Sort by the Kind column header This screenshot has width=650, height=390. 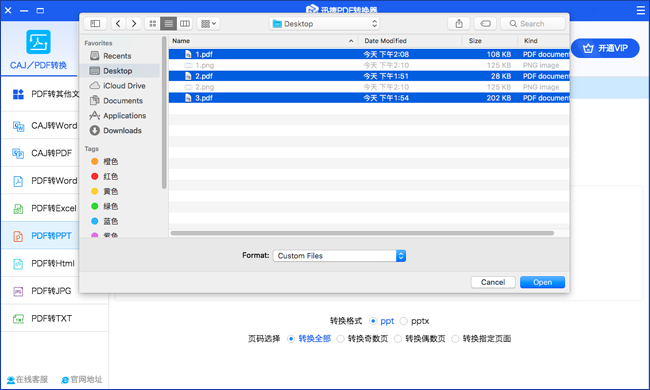(543, 41)
